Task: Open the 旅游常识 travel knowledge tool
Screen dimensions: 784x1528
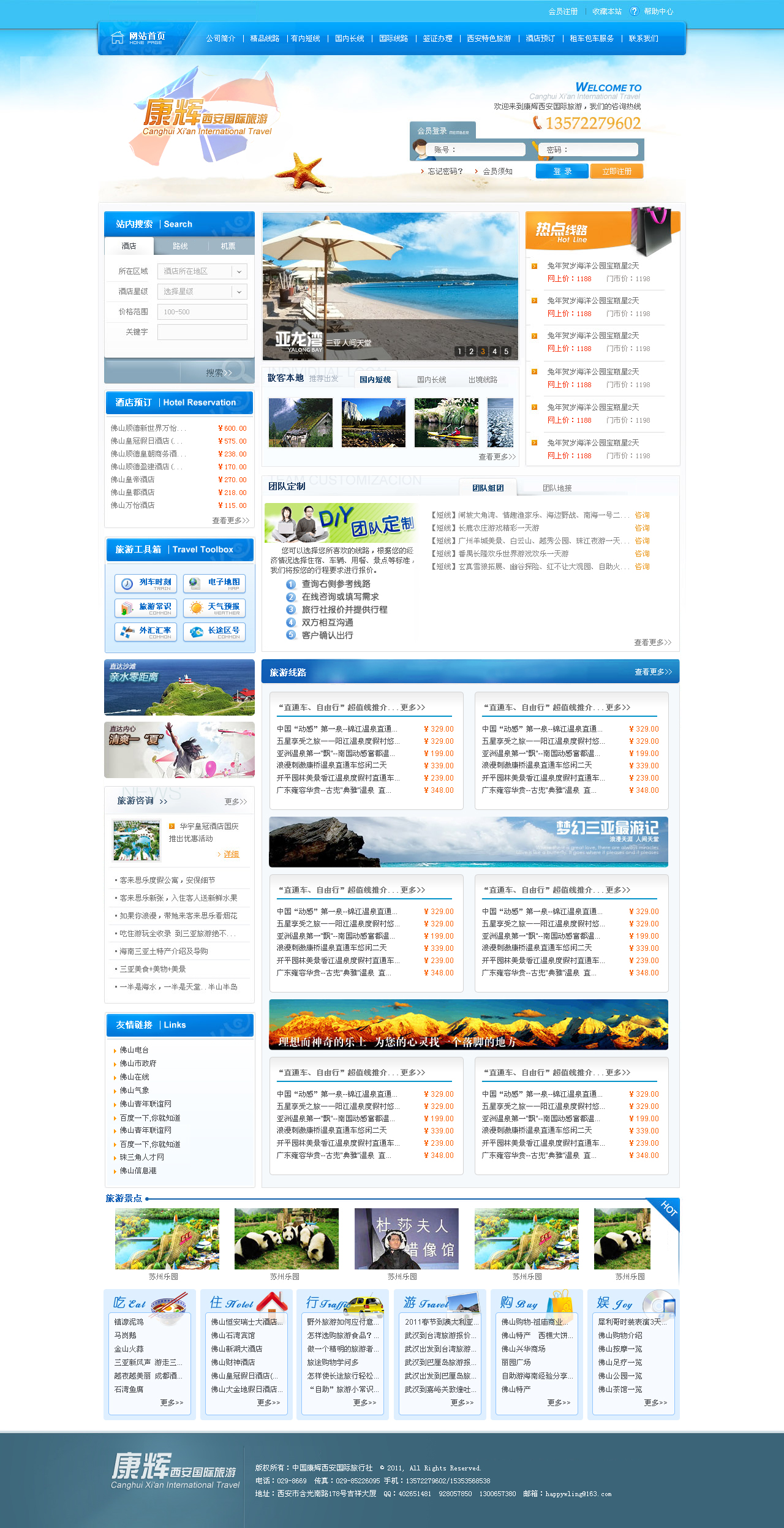Action: pyautogui.click(x=146, y=608)
